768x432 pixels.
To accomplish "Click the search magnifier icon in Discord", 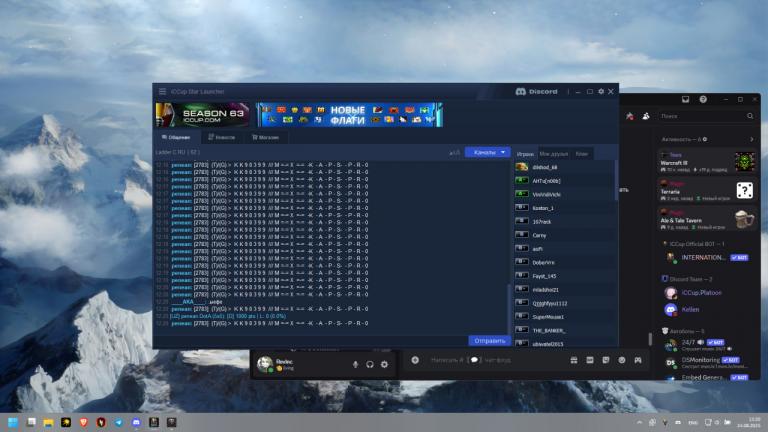I will (x=750, y=116).
